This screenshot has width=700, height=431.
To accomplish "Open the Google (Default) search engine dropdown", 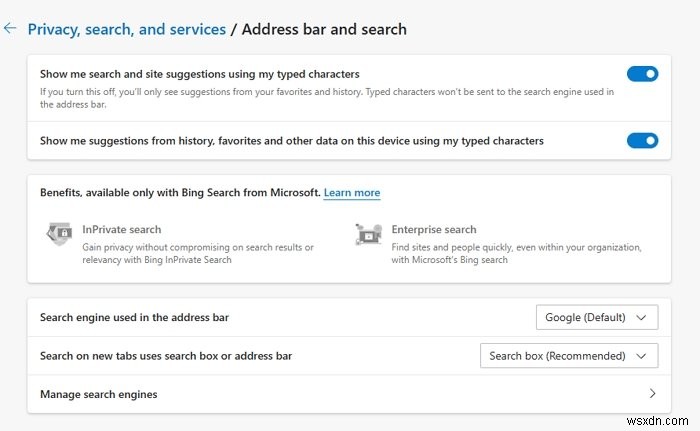I will (597, 318).
